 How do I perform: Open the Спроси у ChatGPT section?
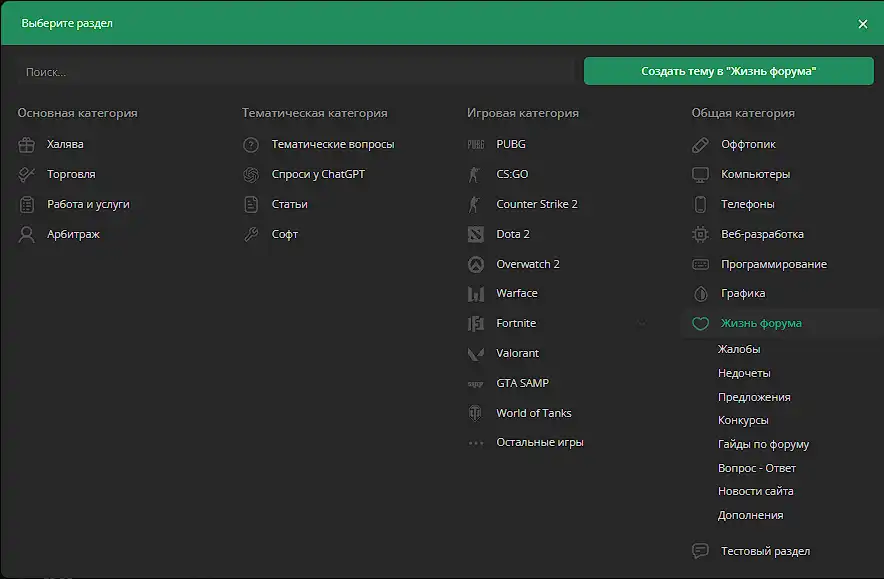[318, 174]
